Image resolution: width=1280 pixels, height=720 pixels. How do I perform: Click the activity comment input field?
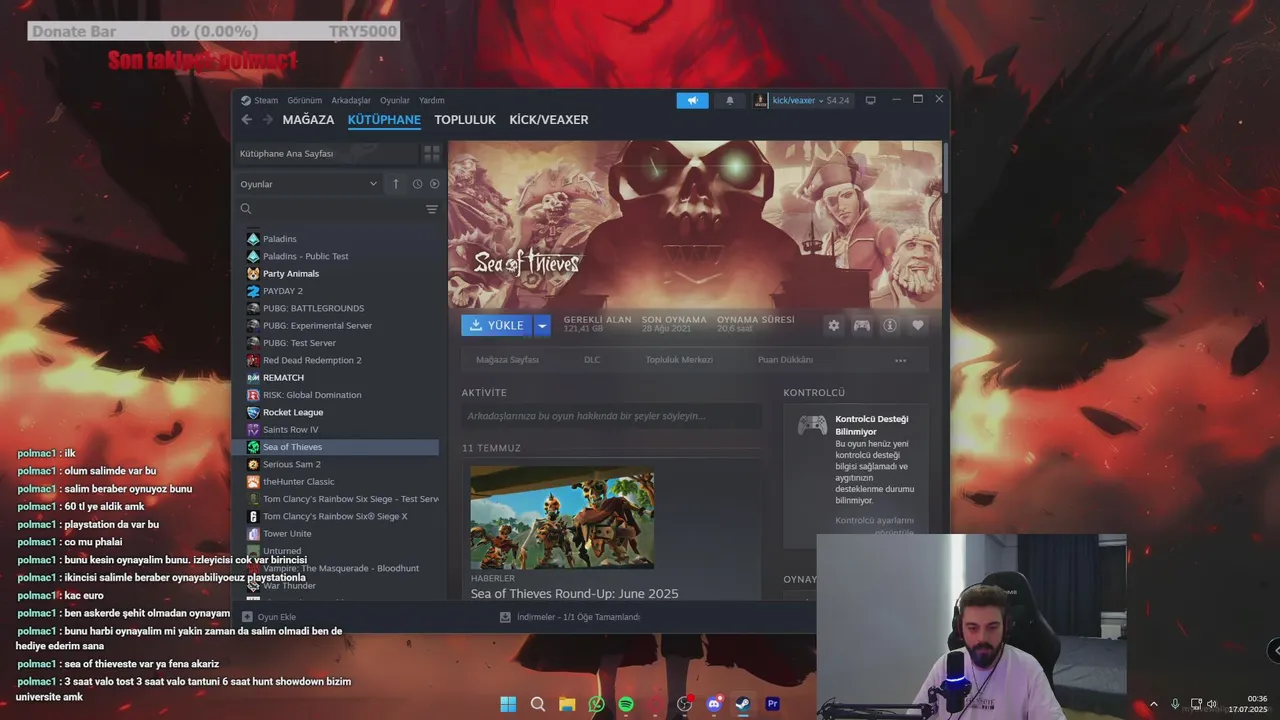point(612,416)
